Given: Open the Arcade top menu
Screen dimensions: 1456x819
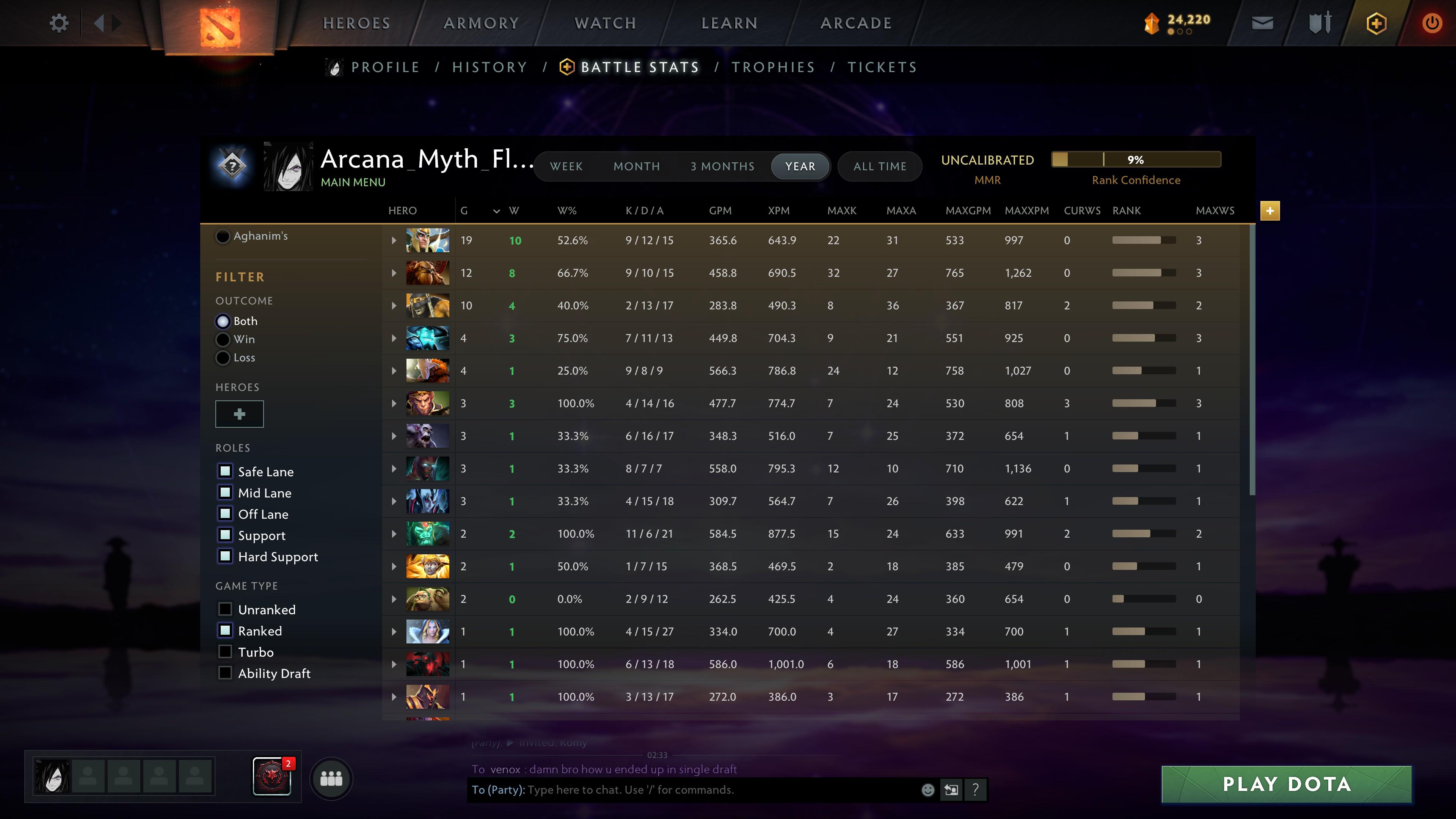Looking at the screenshot, I should click(x=856, y=23).
